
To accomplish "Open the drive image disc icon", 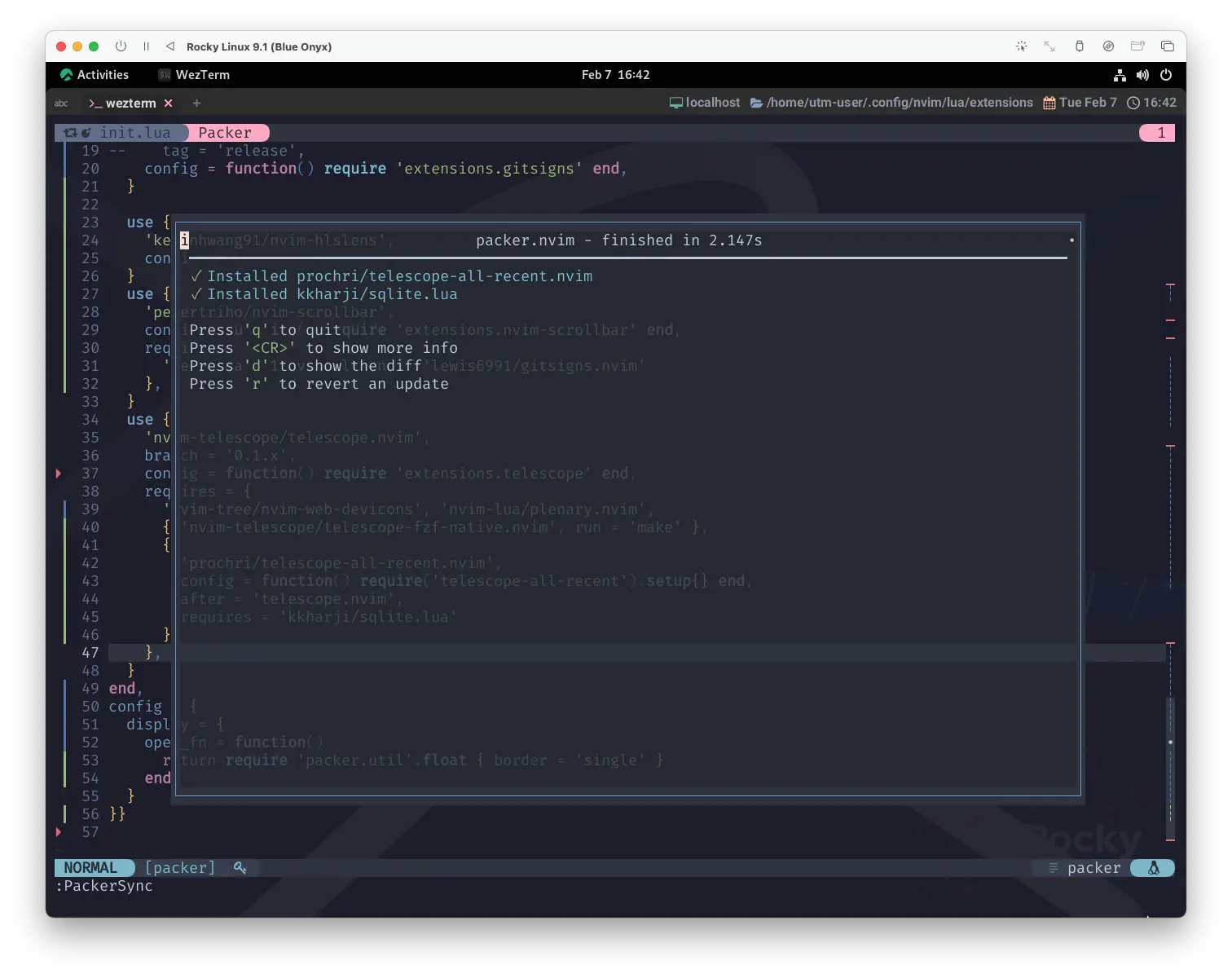I will pos(1109,46).
